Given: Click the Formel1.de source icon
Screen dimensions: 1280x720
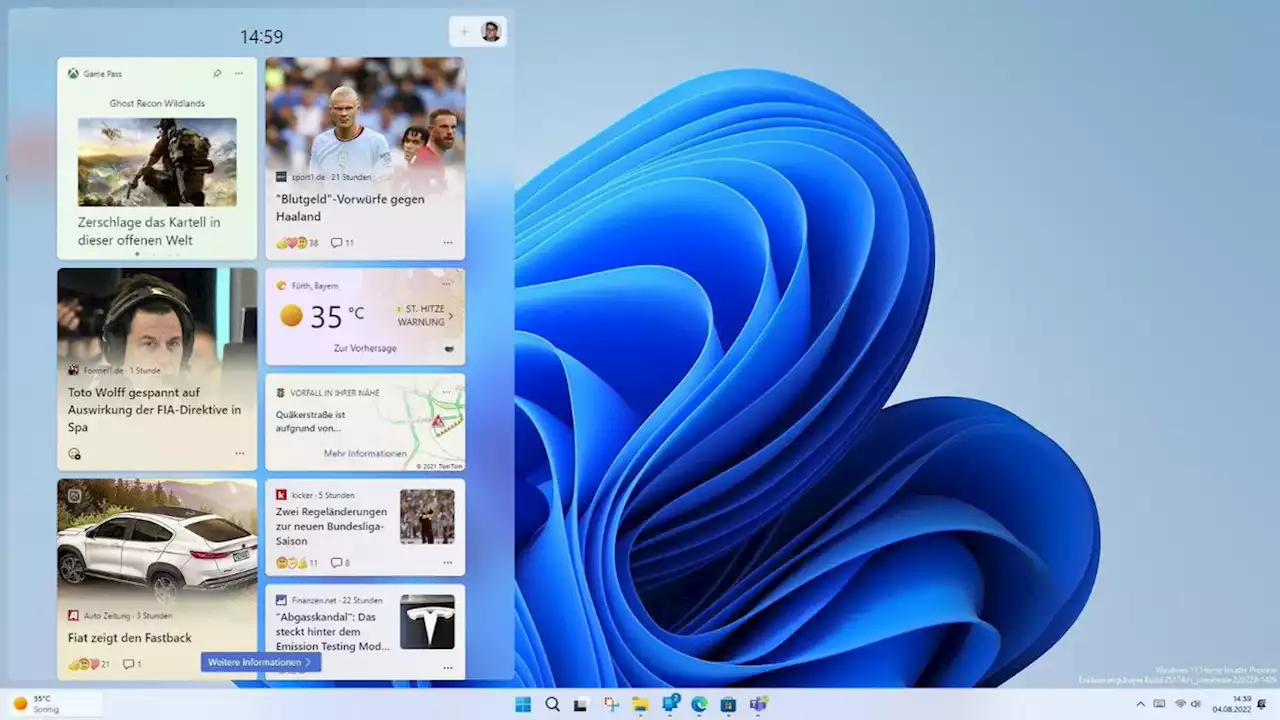Looking at the screenshot, I should (x=73, y=370).
